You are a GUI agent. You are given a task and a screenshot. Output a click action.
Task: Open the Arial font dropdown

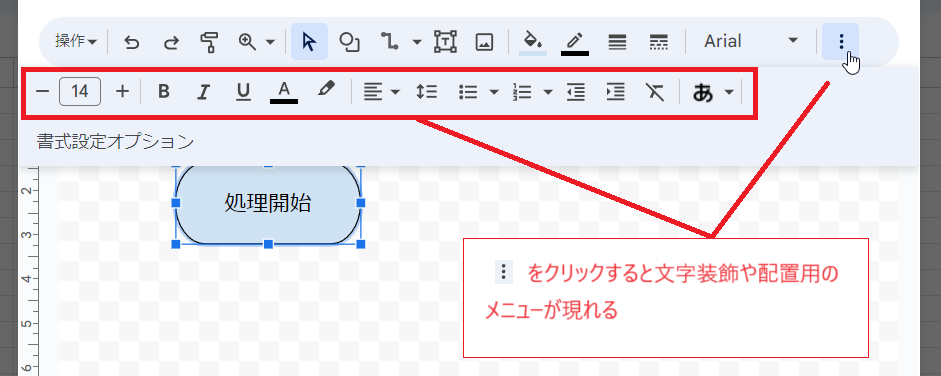[751, 41]
